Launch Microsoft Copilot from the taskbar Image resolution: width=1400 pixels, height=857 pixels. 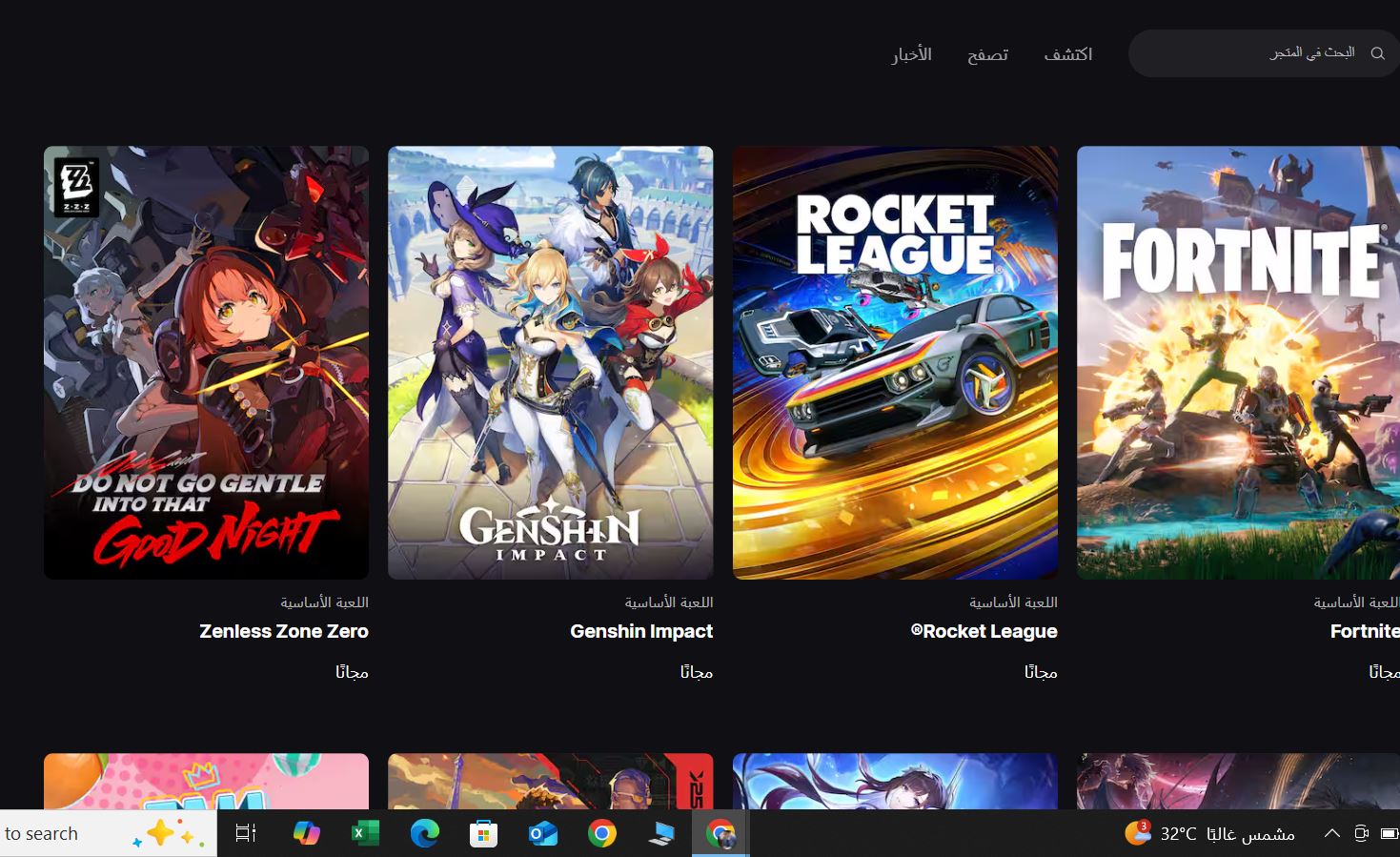click(x=306, y=833)
